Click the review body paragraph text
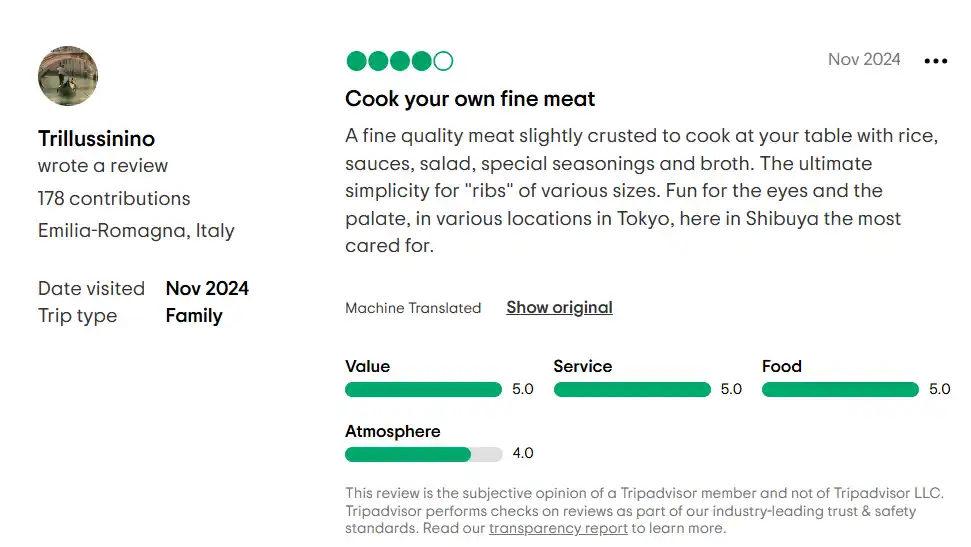This screenshot has width=971, height=547. pos(642,190)
